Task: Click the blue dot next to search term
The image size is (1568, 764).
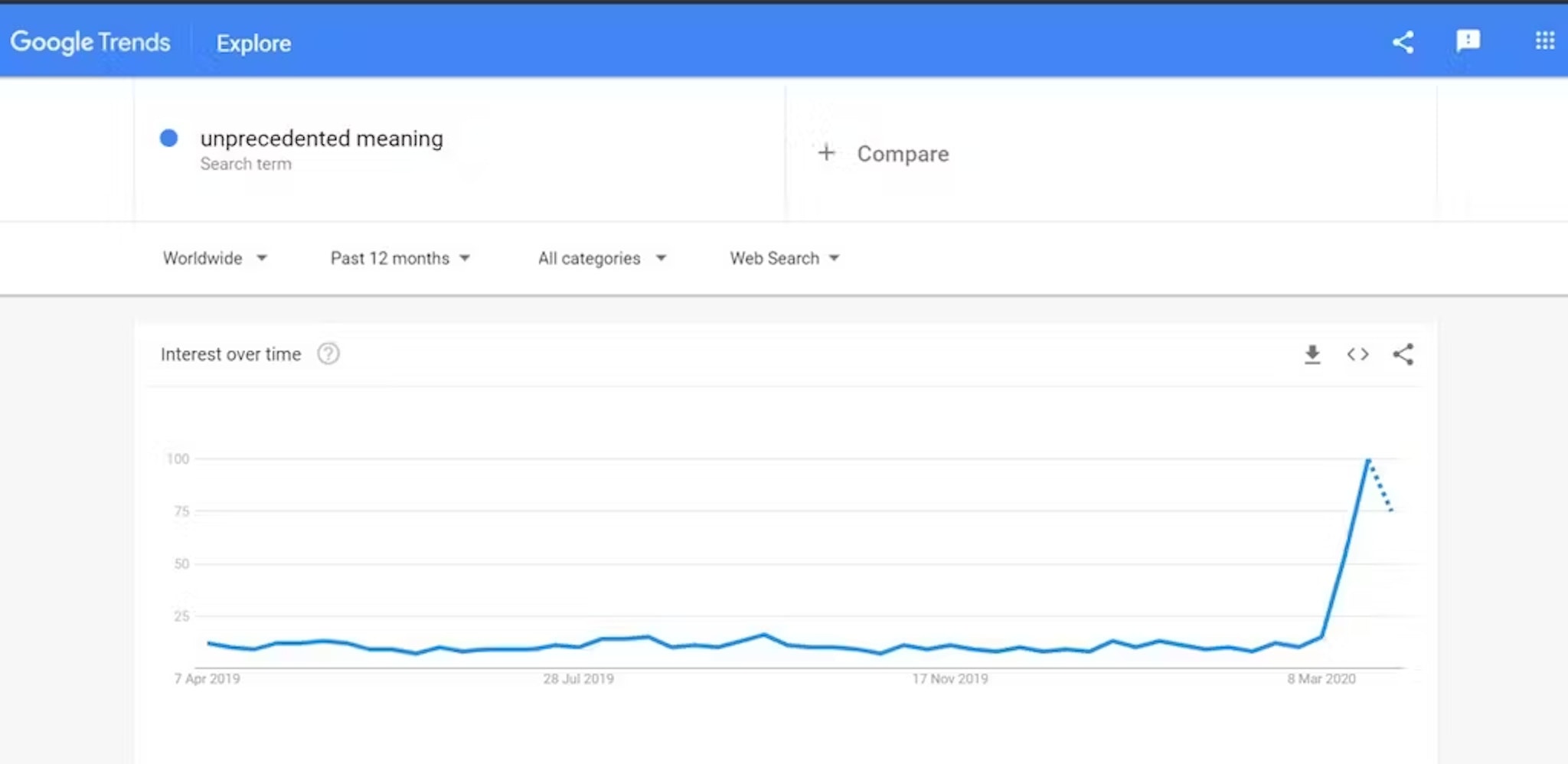Action: coord(168,138)
